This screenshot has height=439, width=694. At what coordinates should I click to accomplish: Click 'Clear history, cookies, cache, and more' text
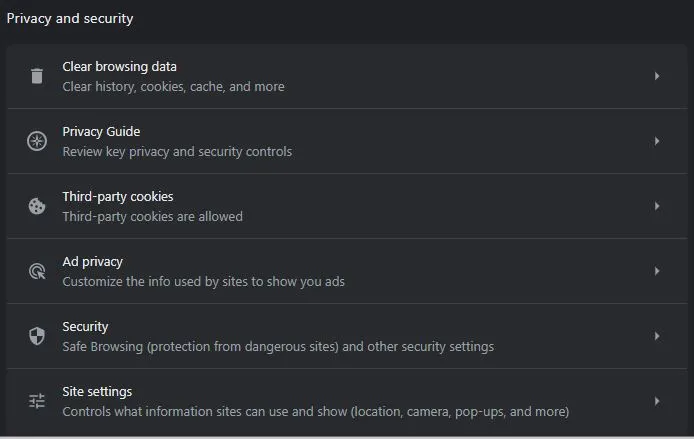174,87
